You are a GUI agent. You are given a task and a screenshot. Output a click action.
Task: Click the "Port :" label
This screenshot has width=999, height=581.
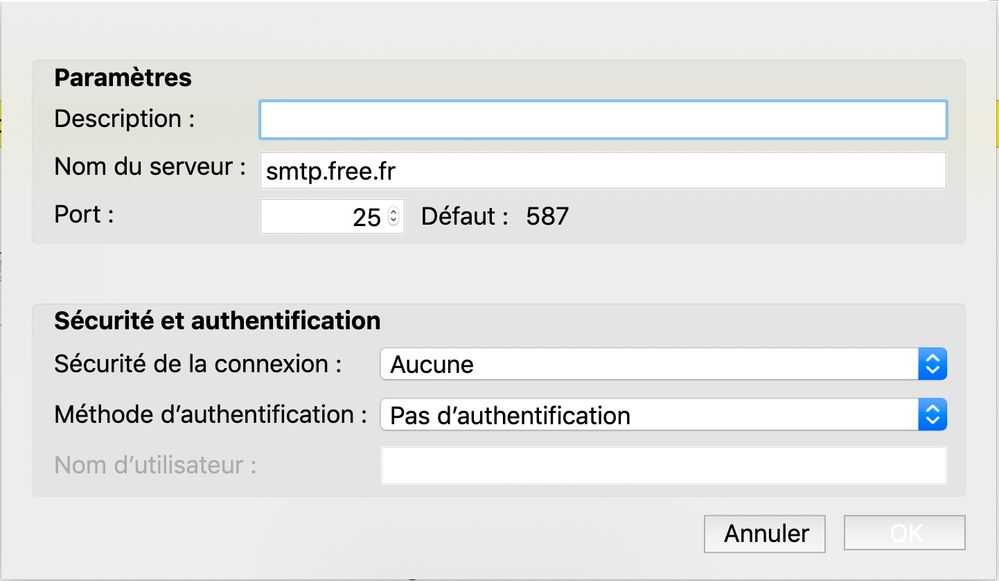pos(84,215)
